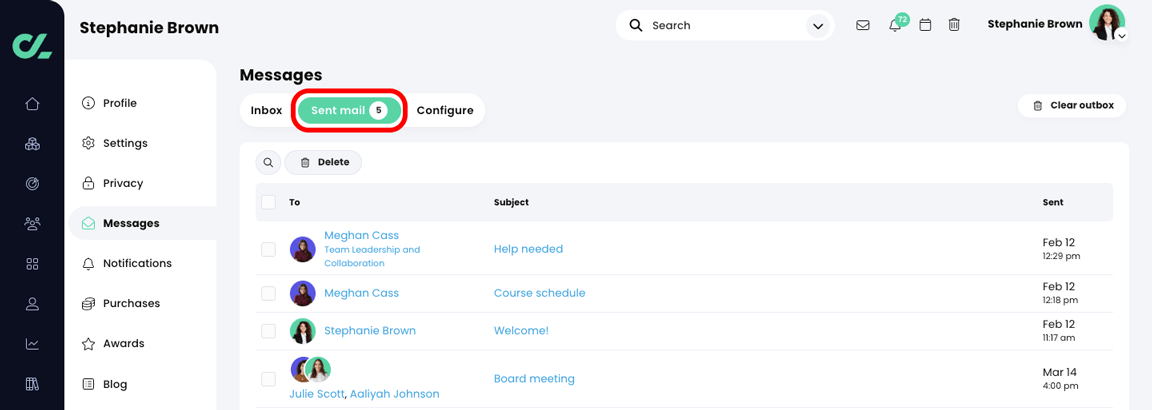Viewport: 1152px width, 410px height.
Task: Tick the checkbox for Help needed message
Action: click(268, 250)
